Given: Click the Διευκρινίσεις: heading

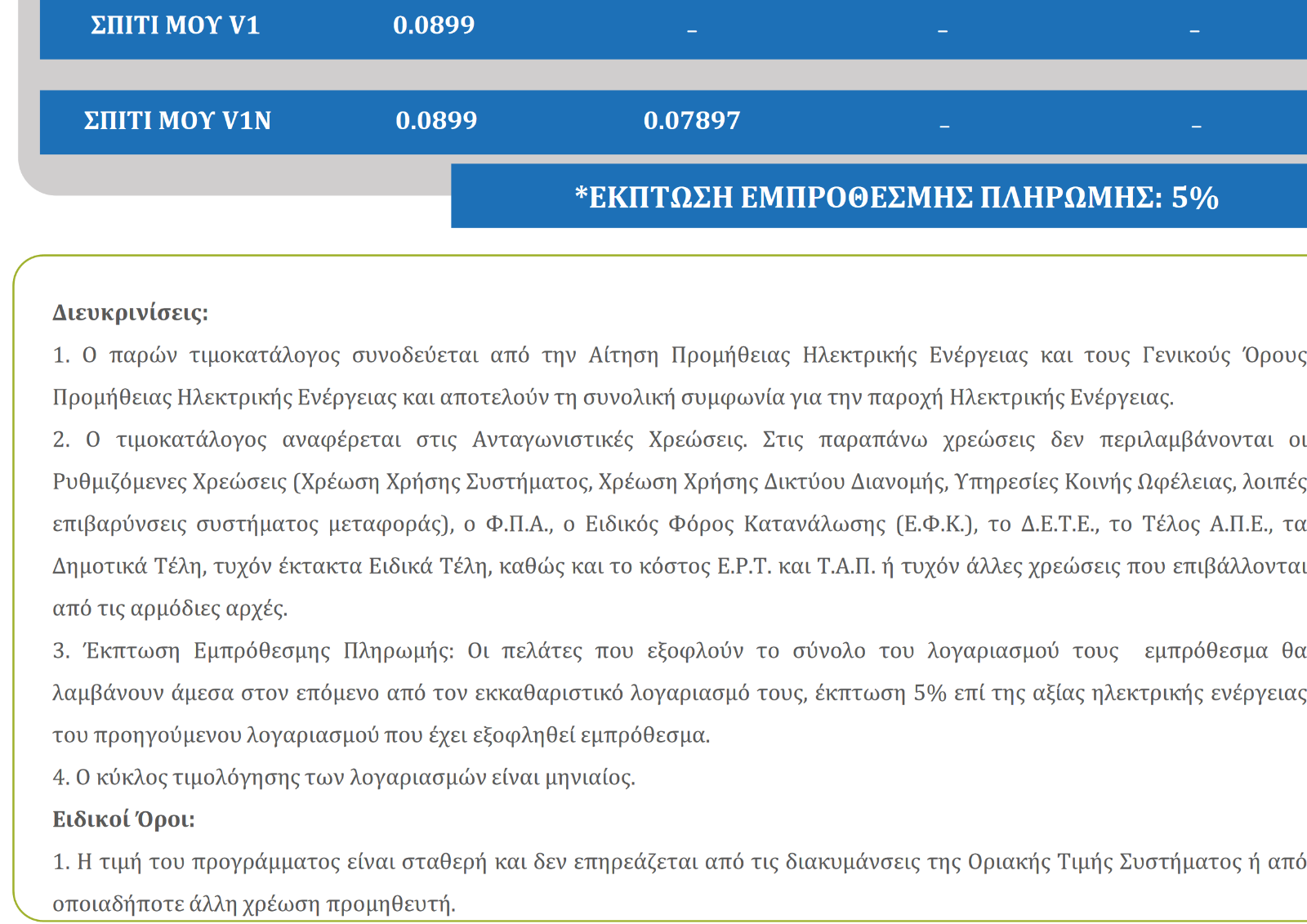Looking at the screenshot, I should coord(131,313).
